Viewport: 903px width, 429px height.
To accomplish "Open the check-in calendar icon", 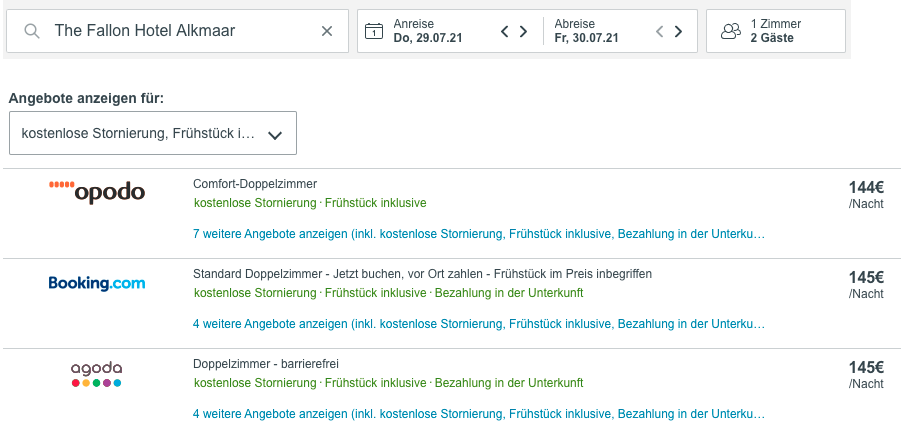I will [x=374, y=31].
